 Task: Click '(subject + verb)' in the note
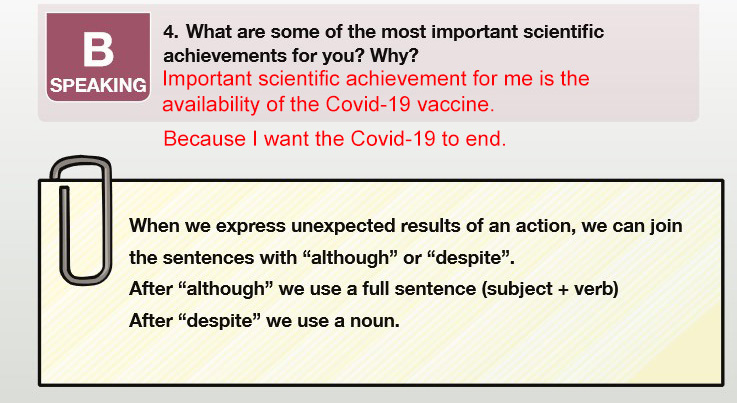550,289
